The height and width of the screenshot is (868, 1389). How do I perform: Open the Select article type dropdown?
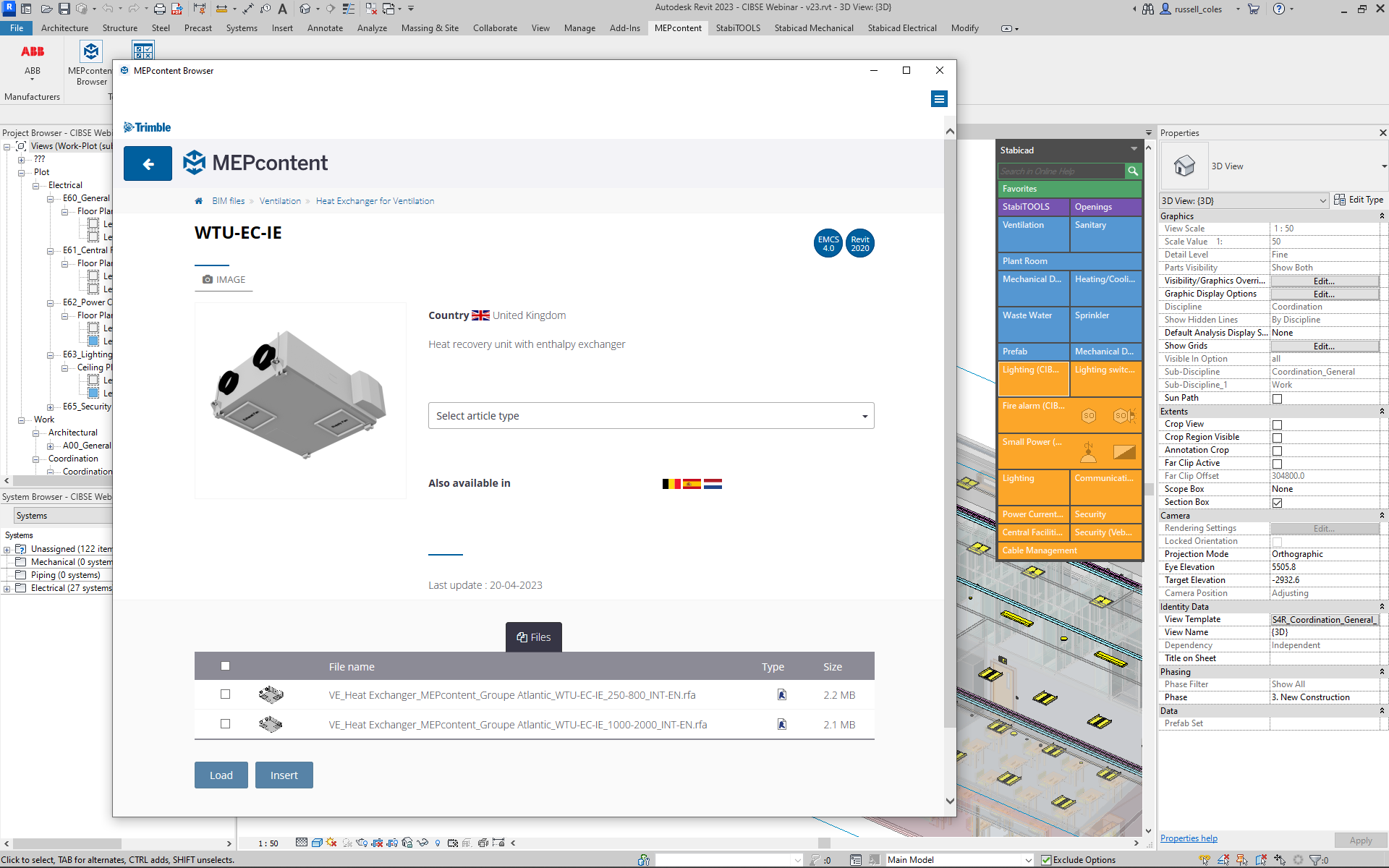click(x=651, y=416)
